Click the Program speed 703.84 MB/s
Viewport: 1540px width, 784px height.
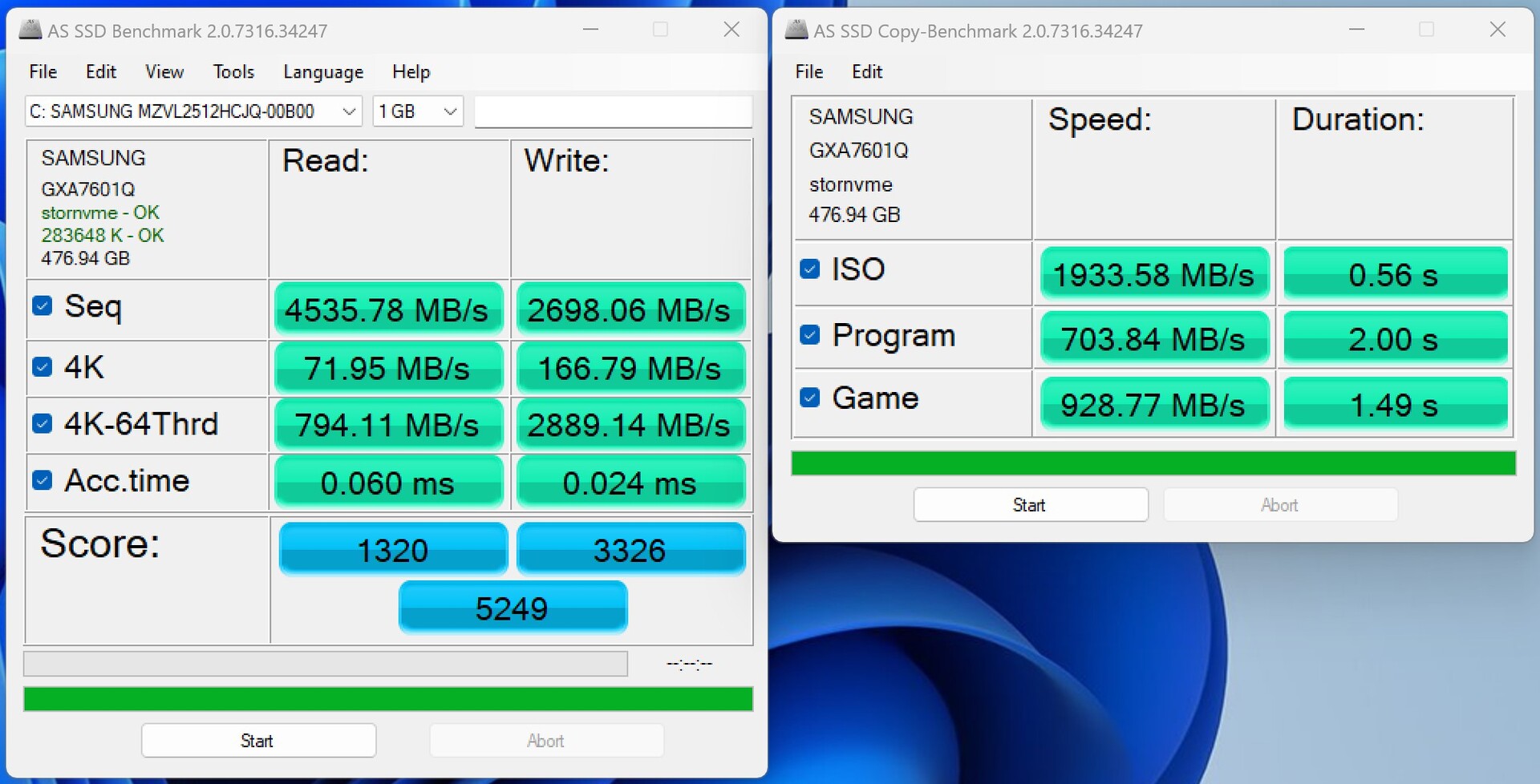1154,338
